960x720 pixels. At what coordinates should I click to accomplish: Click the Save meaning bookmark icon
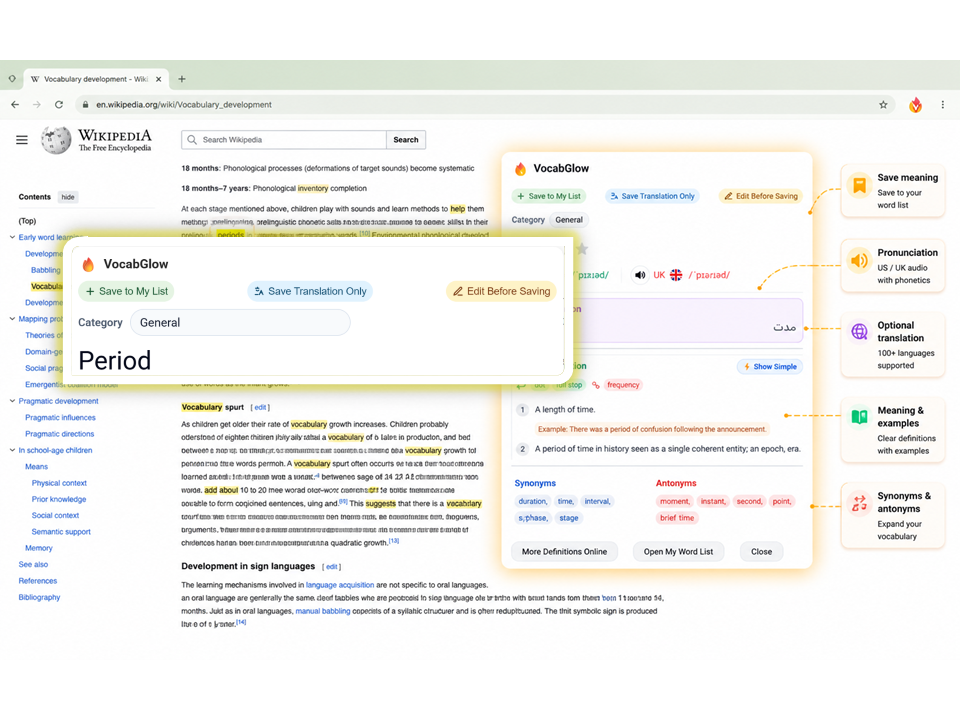tap(860, 186)
